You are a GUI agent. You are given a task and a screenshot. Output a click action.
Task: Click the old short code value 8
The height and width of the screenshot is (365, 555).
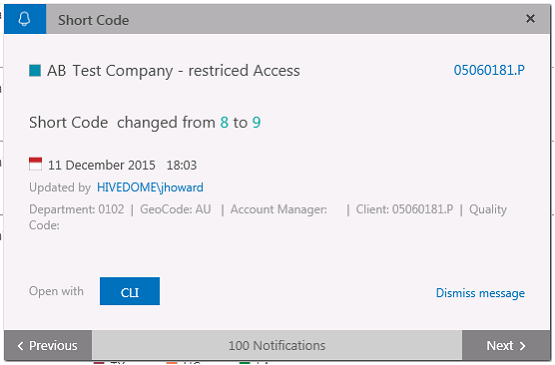point(224,122)
